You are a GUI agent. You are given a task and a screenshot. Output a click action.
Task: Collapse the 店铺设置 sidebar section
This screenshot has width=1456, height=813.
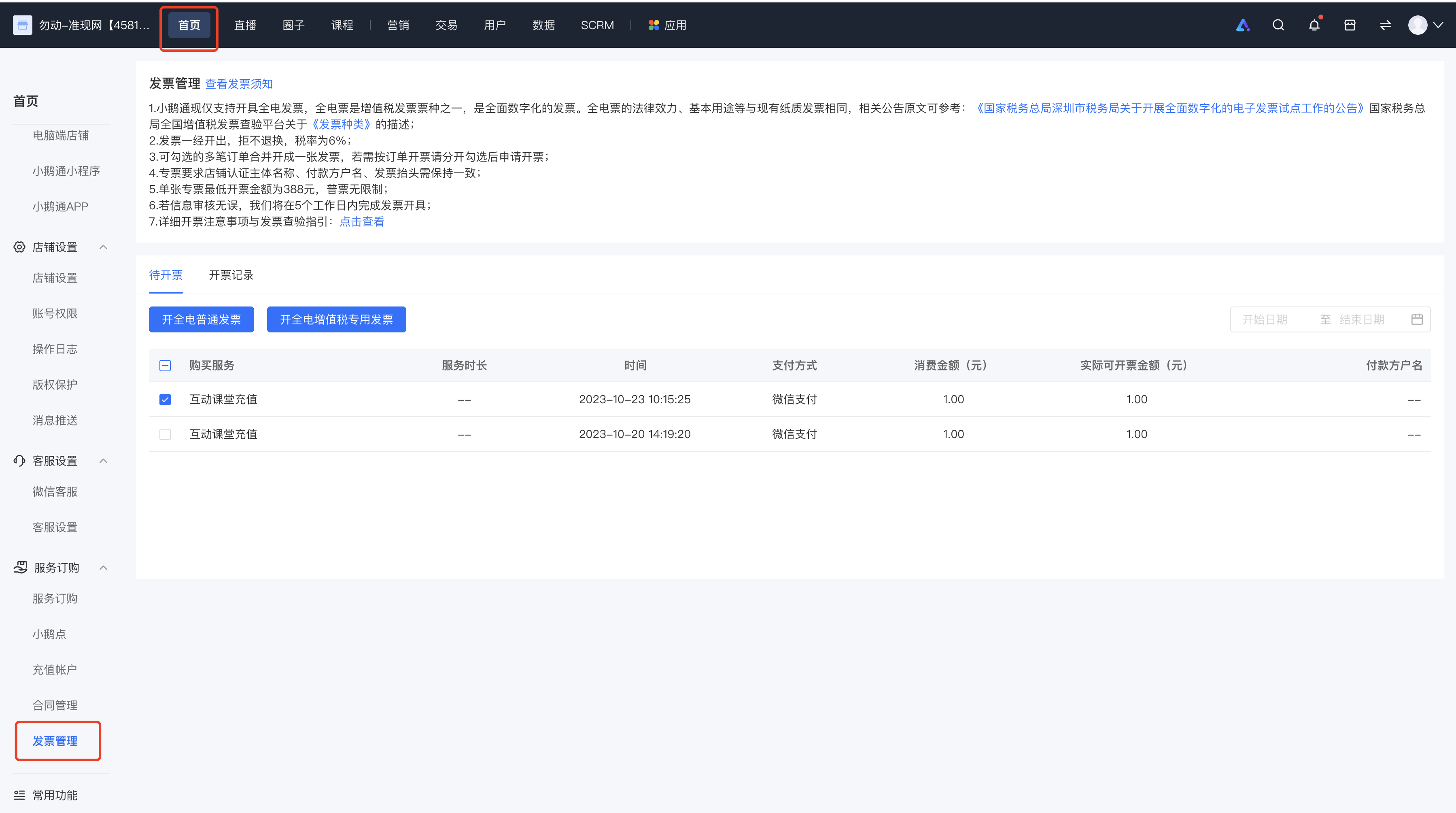coord(104,247)
